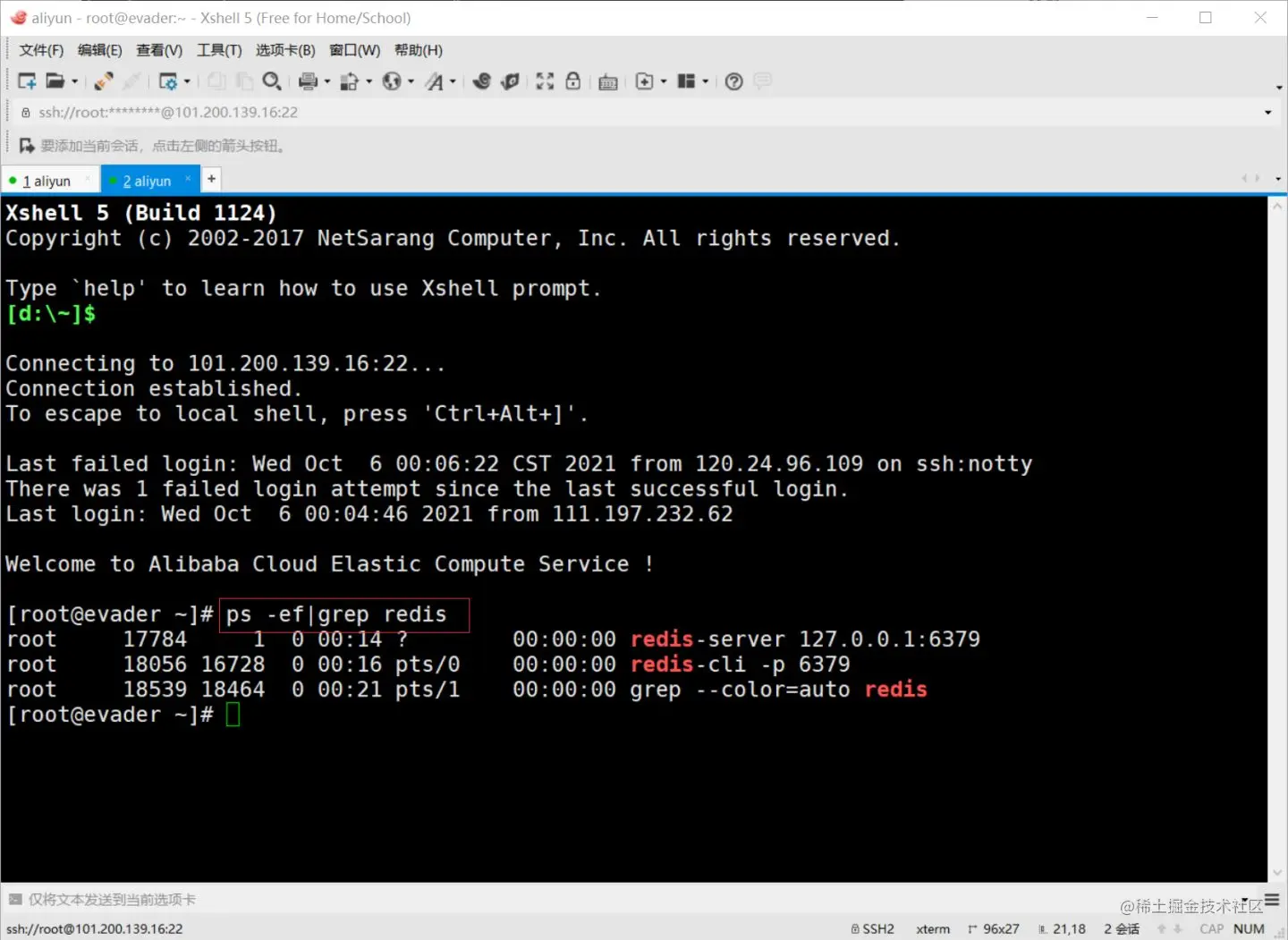
Task: Open the compose bar menu icon
Action: (1271, 900)
